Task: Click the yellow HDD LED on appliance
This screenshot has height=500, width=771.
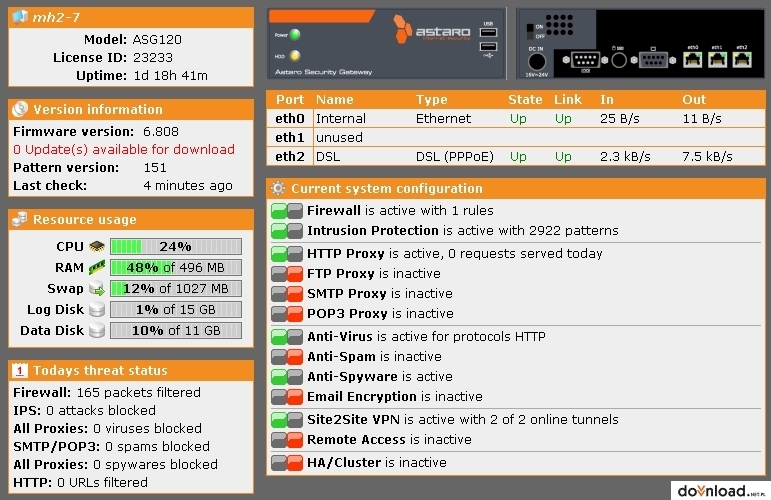Action: click(x=295, y=56)
